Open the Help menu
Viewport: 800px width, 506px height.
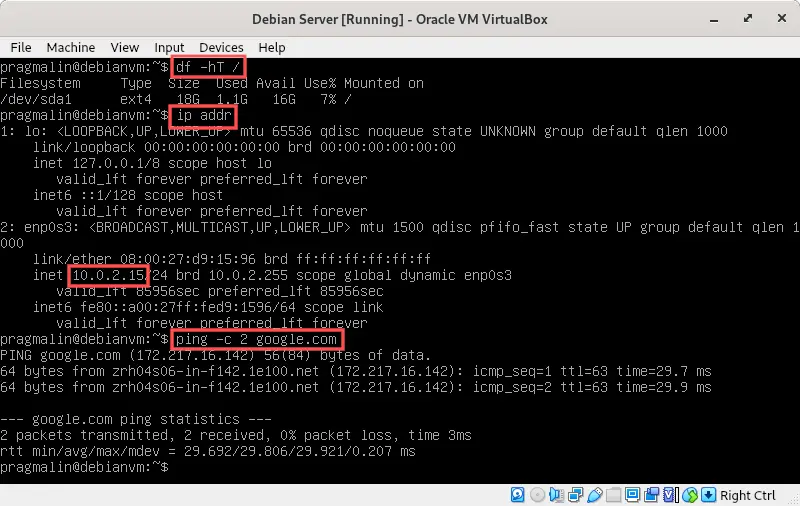click(x=271, y=47)
